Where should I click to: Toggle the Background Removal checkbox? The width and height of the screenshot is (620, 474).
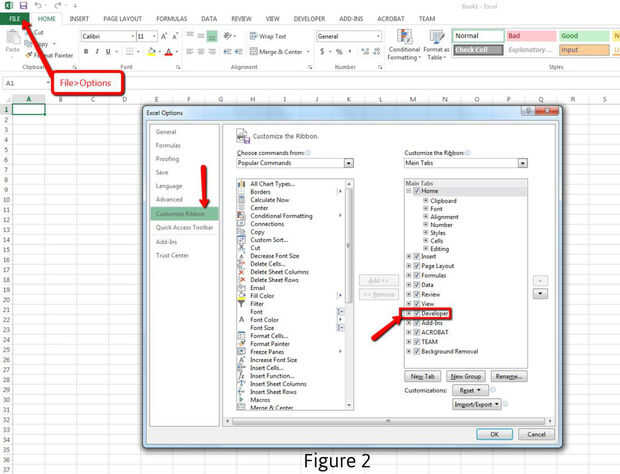tap(416, 351)
